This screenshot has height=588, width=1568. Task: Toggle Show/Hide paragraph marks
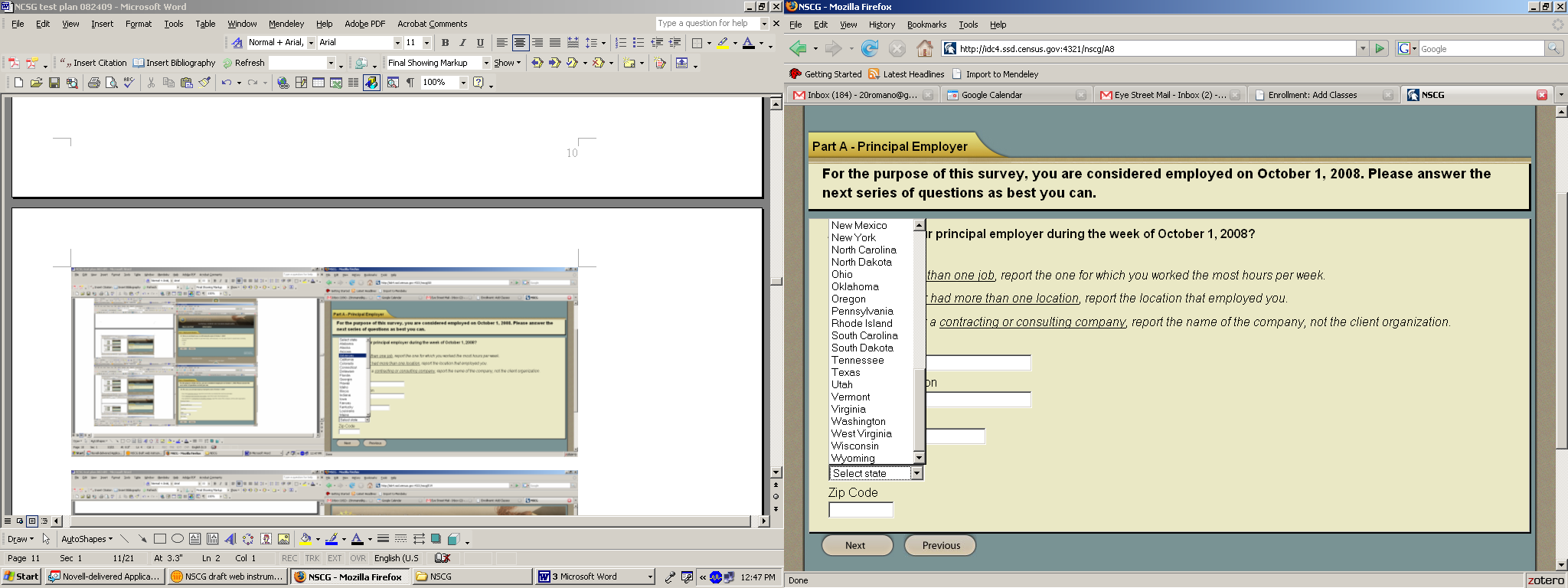(x=410, y=83)
